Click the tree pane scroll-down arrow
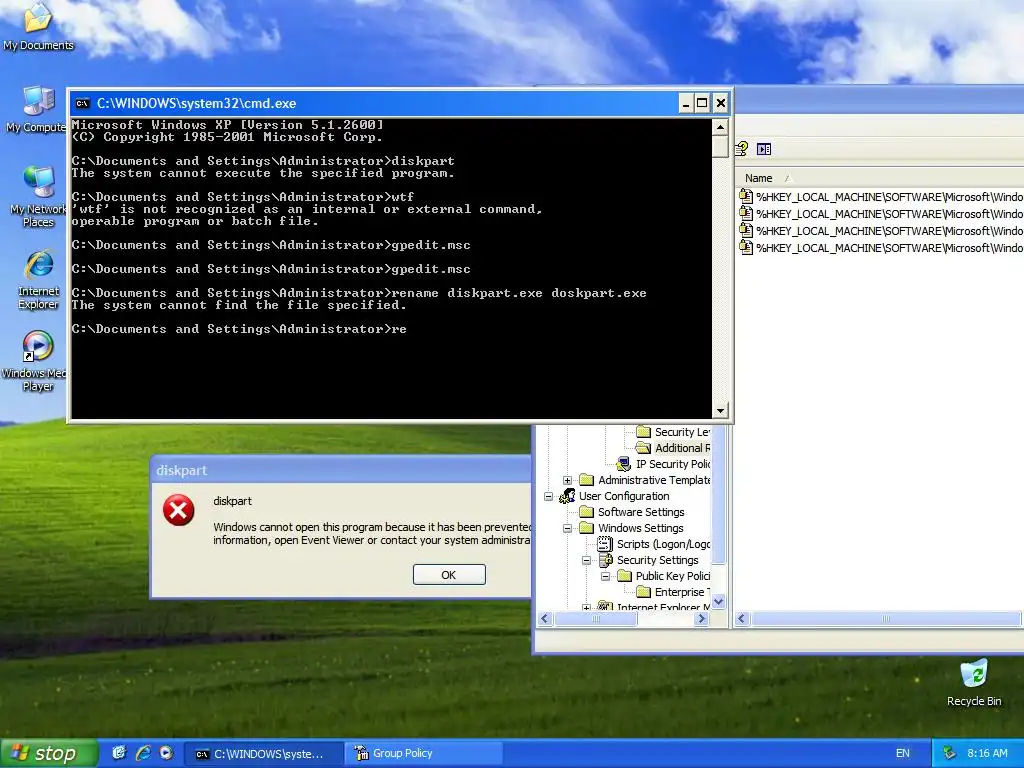1024x768 pixels. (718, 601)
